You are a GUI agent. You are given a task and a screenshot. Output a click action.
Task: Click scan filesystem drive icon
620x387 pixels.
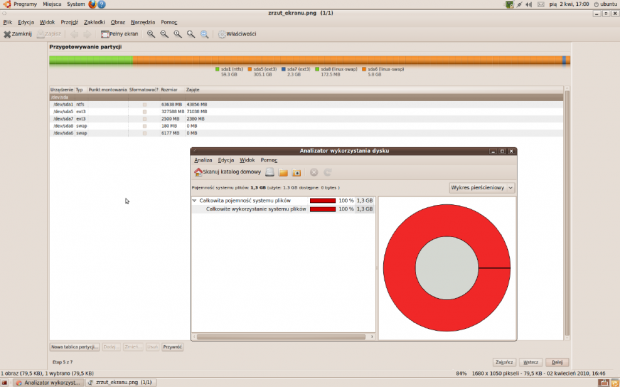(270, 172)
